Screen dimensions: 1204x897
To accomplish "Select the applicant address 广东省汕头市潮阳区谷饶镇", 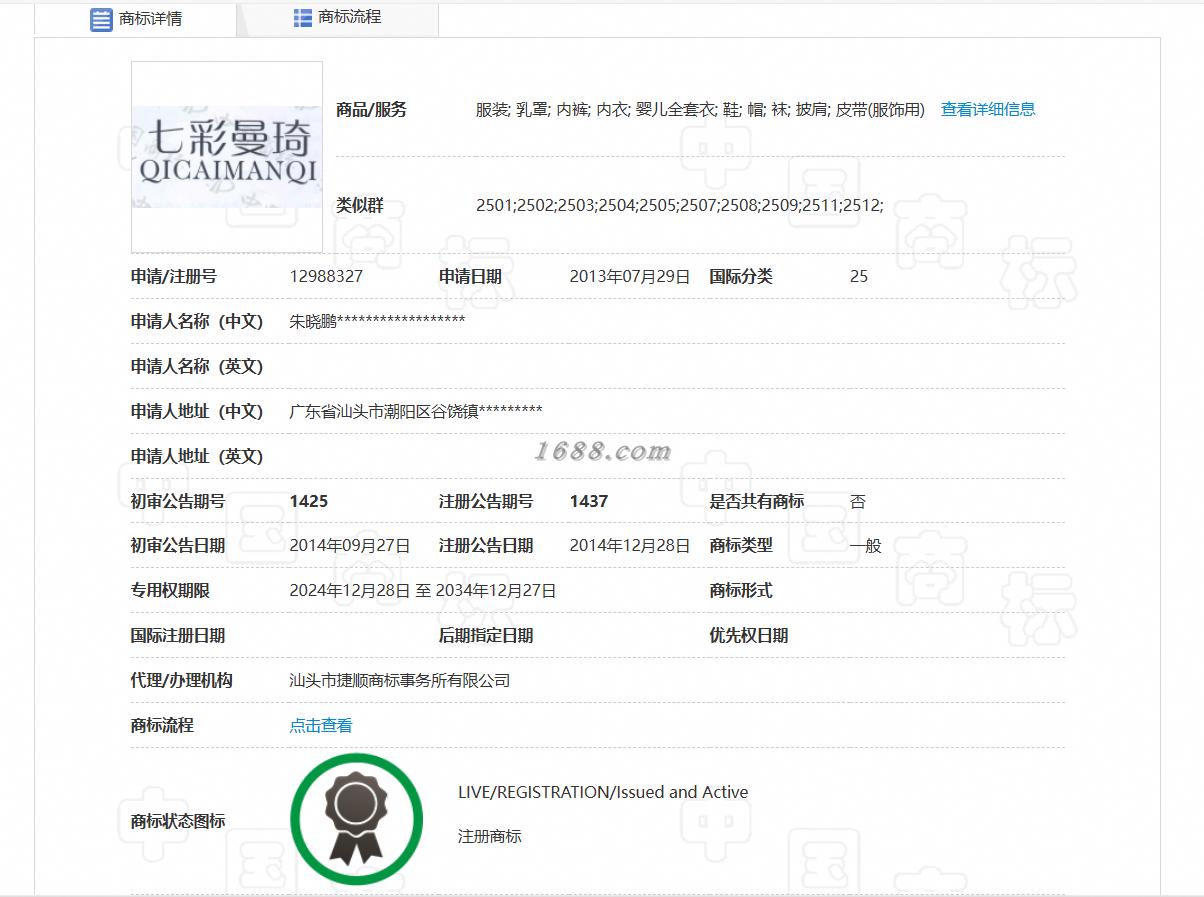I will [384, 411].
